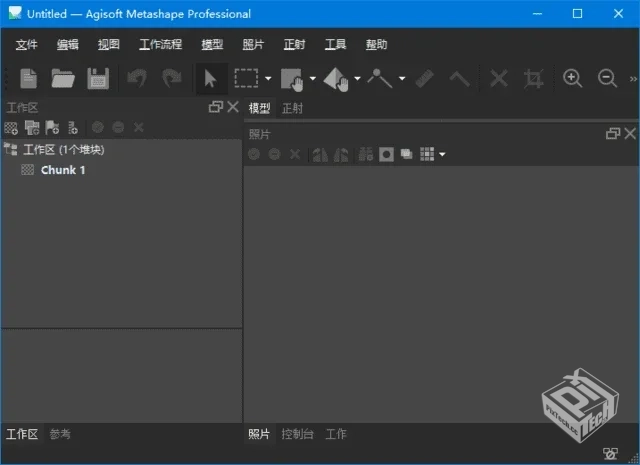
Task: Switch to the 正射 view tab
Action: (293, 108)
